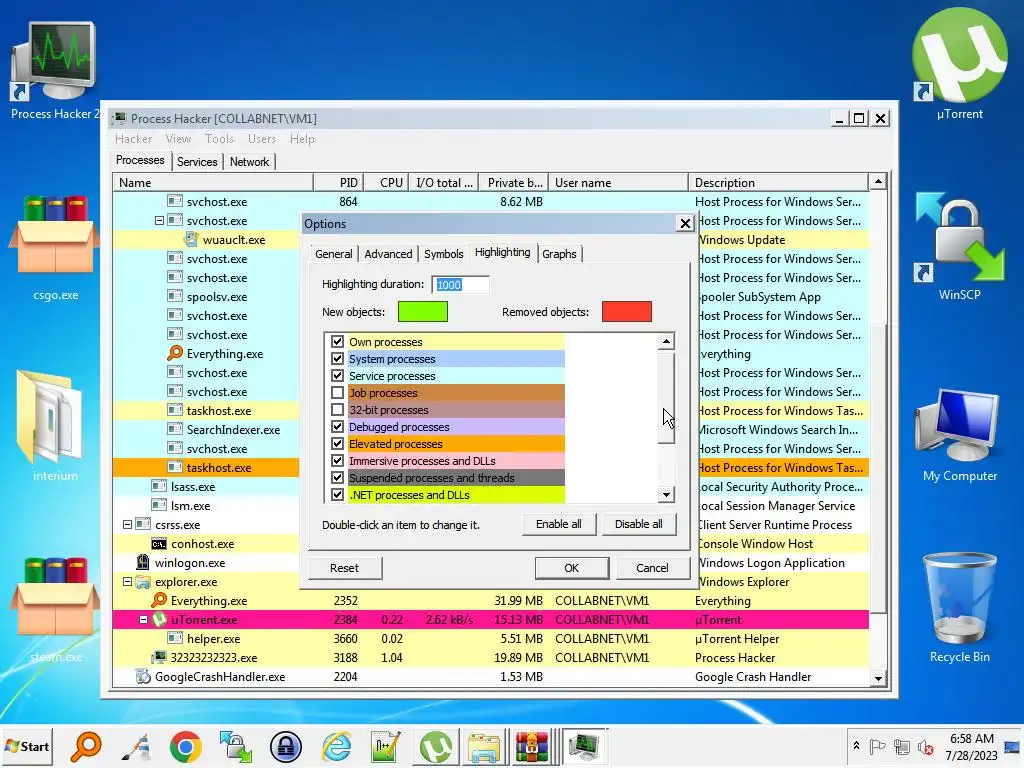Open Process Hacker 2 desktop shortcut
The width and height of the screenshot is (1024, 768).
[x=54, y=69]
